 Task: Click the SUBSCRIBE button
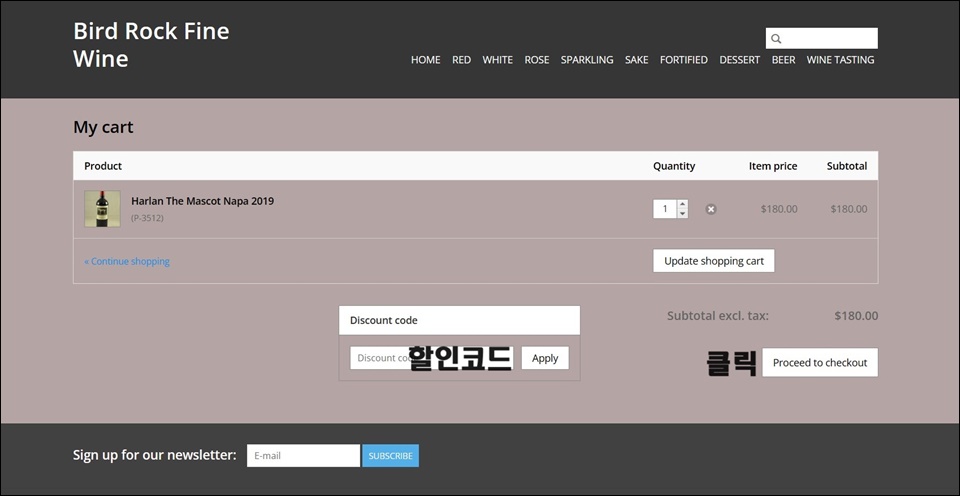click(x=391, y=456)
